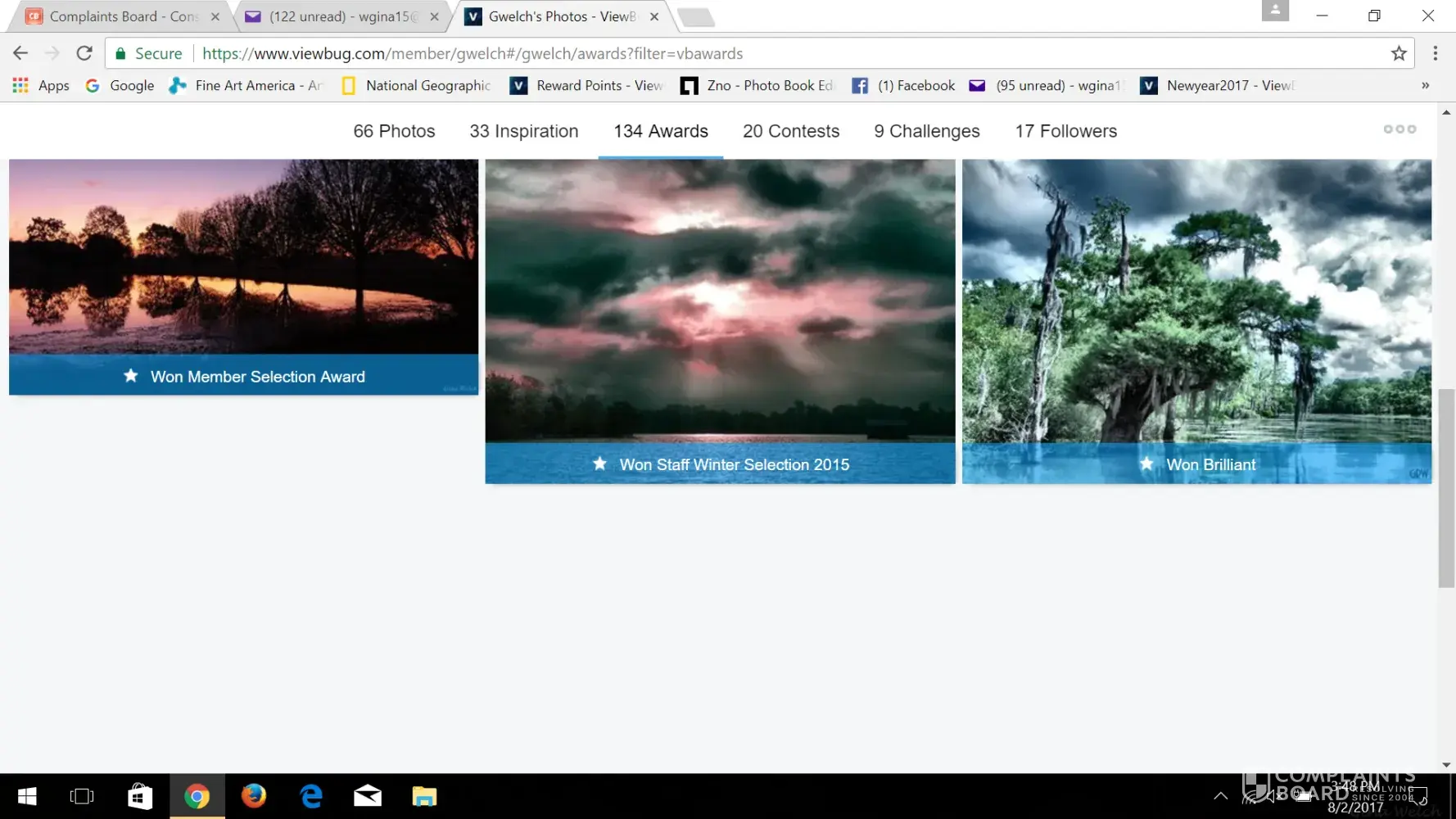
Task: Click the browser reload icon
Action: pyautogui.click(x=84, y=53)
